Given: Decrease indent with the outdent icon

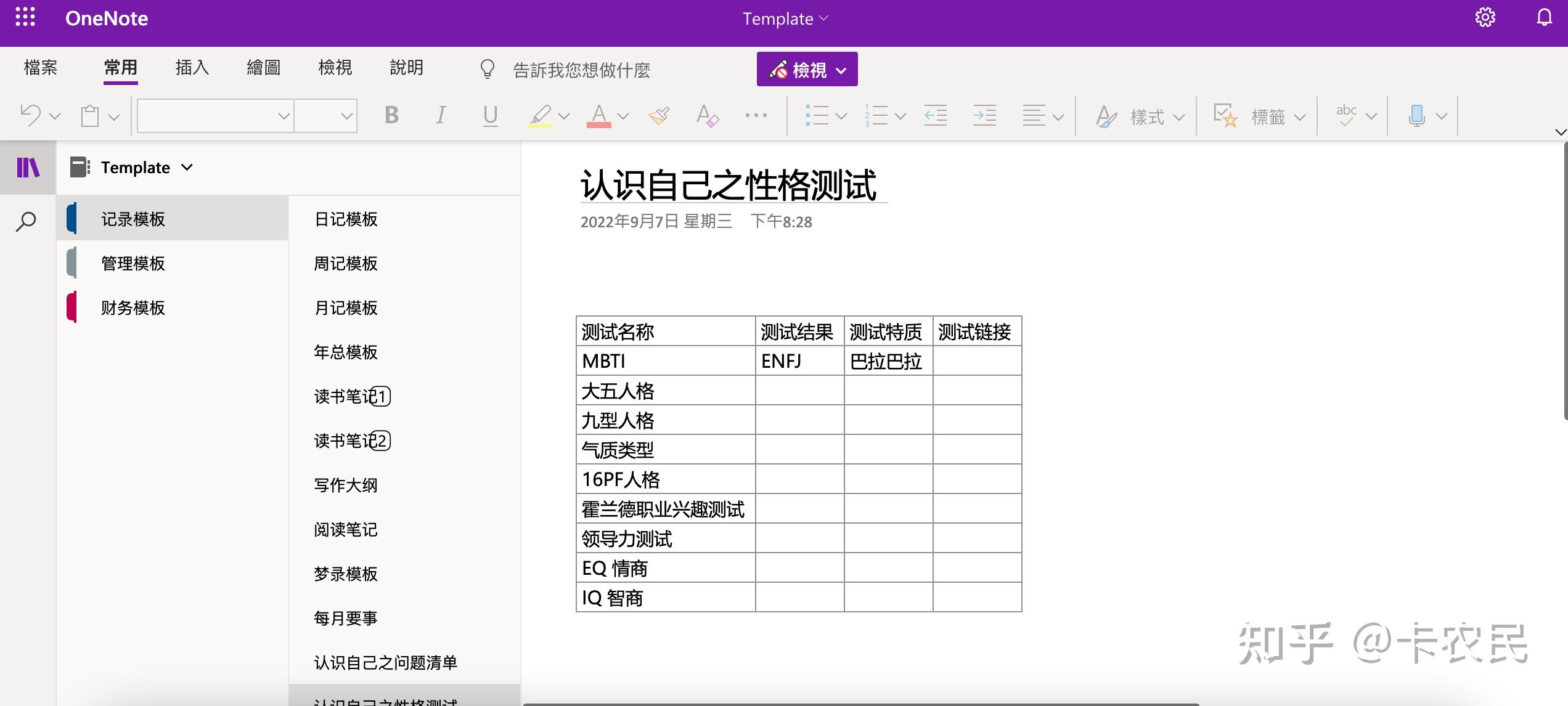Looking at the screenshot, I should (935, 115).
